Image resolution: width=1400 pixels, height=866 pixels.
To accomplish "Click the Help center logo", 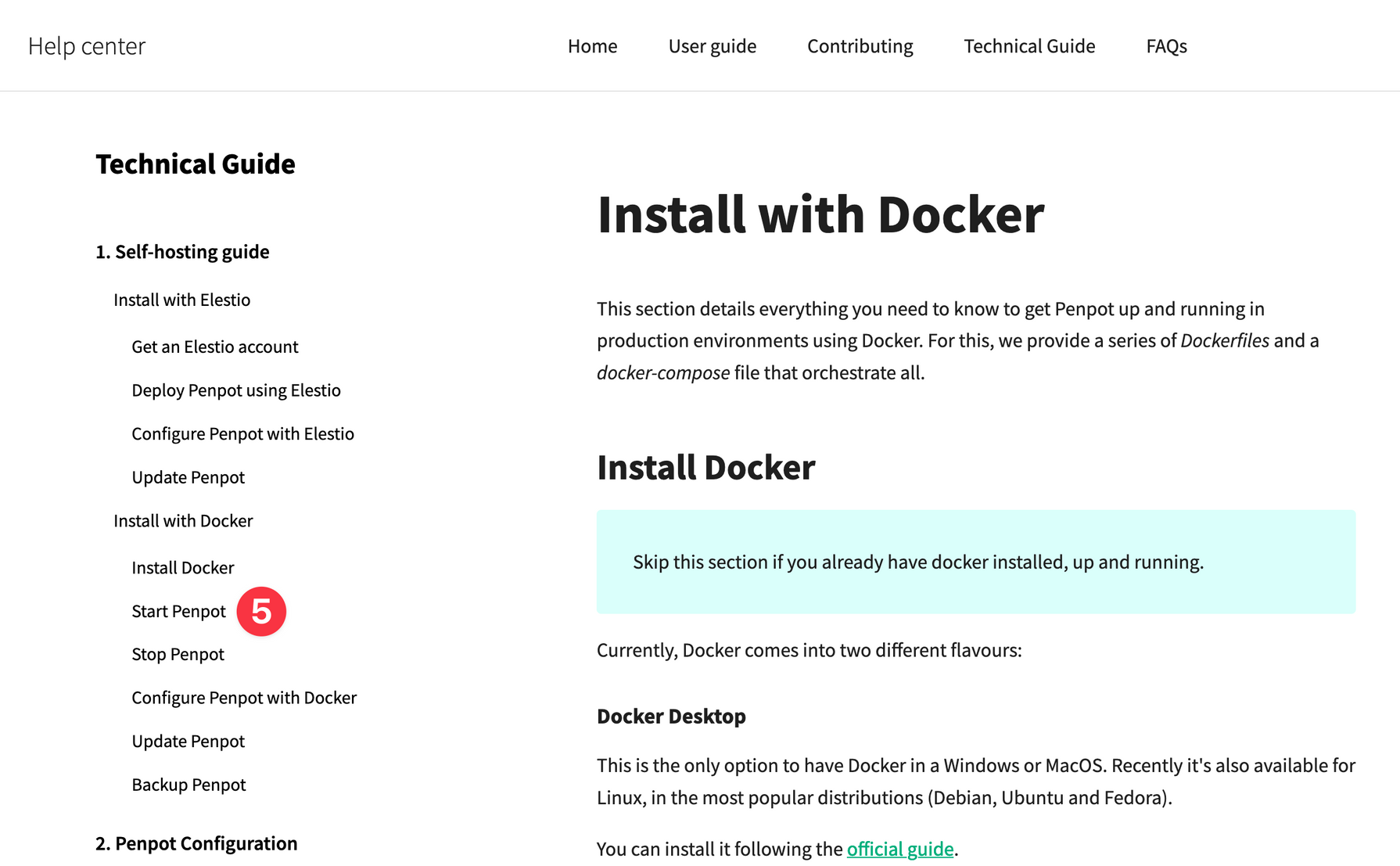I will pyautogui.click(x=86, y=46).
